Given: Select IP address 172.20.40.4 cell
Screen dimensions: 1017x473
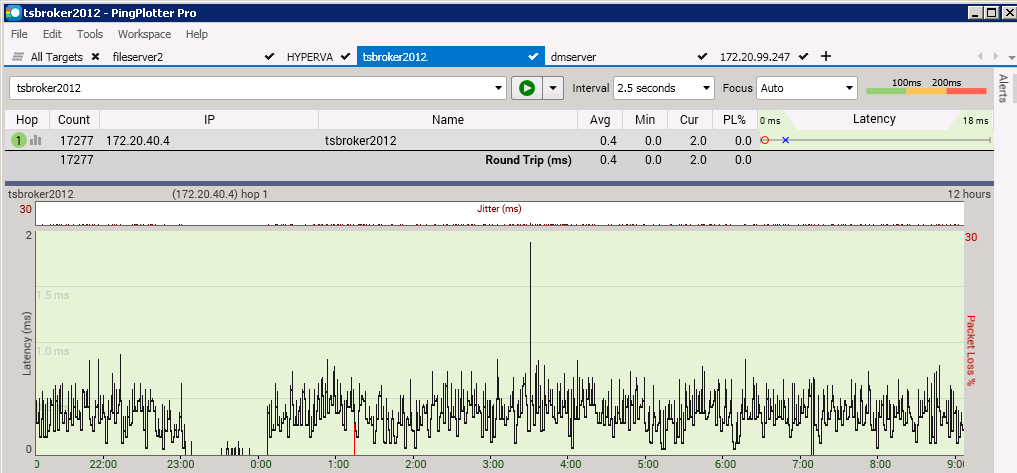Looking at the screenshot, I should [138, 141].
